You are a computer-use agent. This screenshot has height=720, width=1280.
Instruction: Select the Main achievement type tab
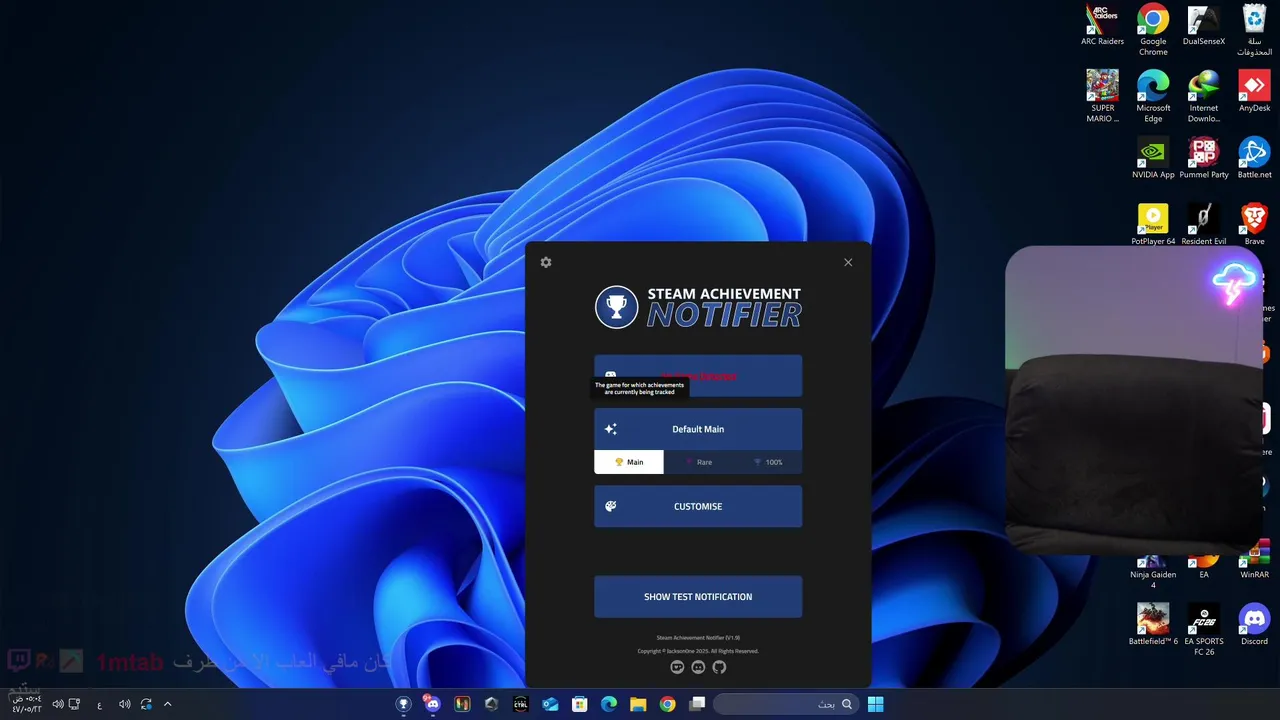(629, 462)
